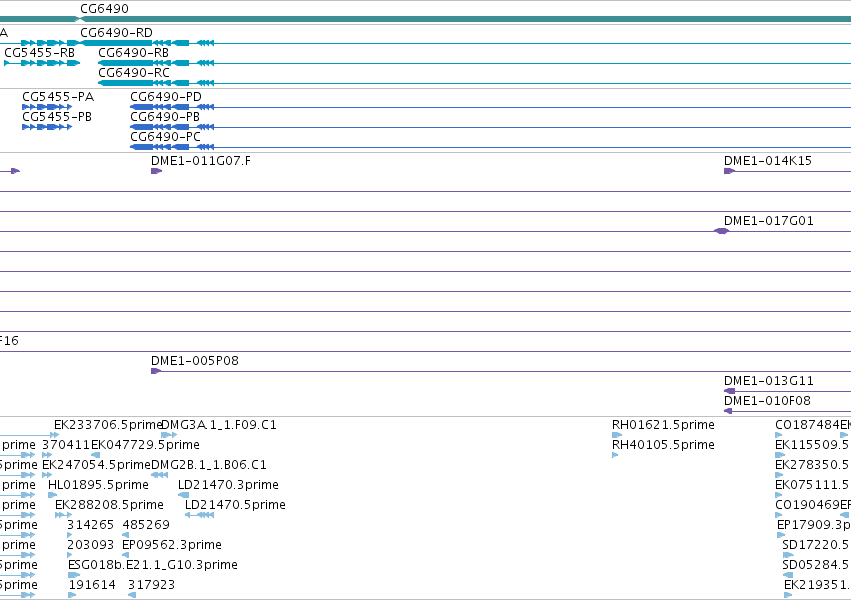Viewport: 851px width, 600px height.
Task: Select the DME1-017G01 clone label
Action: pyautogui.click(x=769, y=221)
